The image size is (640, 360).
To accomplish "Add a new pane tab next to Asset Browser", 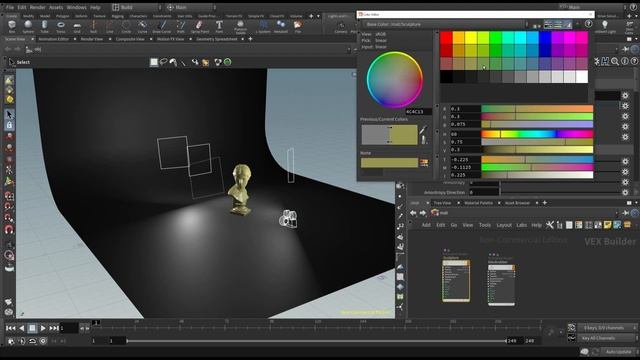I will 544,203.
